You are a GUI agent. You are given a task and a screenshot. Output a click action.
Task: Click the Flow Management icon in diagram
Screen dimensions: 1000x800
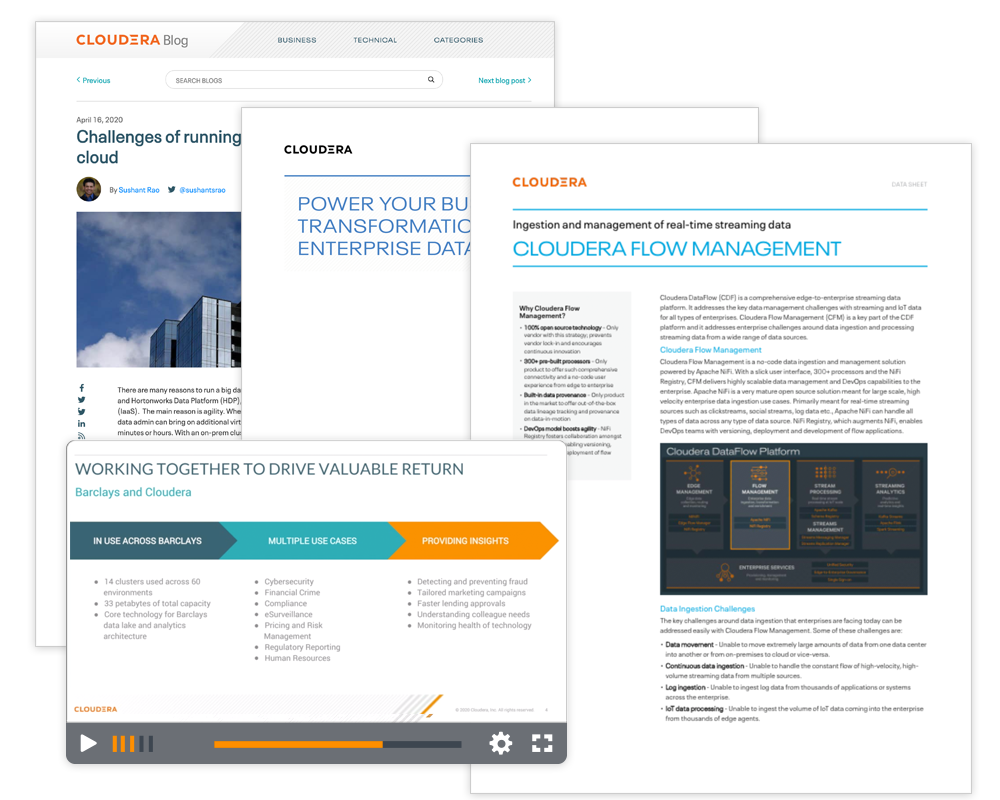click(759, 473)
